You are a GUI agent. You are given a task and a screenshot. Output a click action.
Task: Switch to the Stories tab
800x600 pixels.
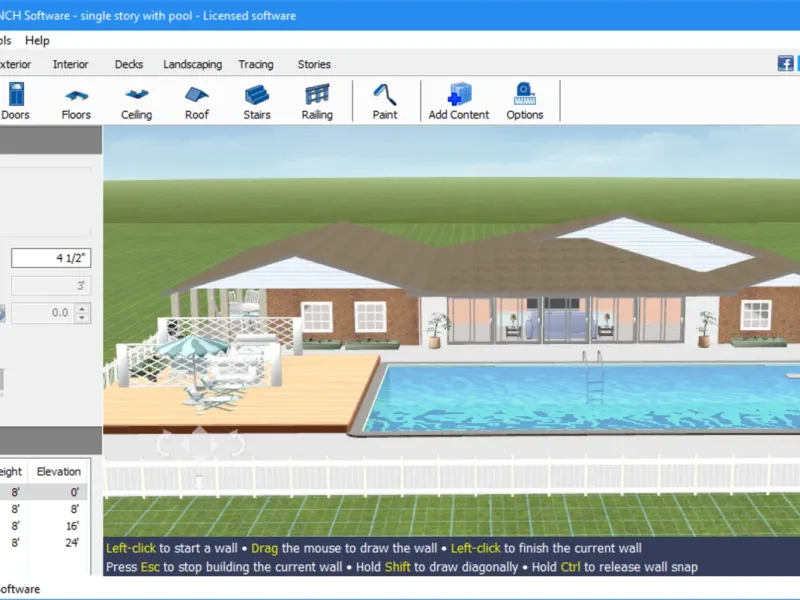314,64
